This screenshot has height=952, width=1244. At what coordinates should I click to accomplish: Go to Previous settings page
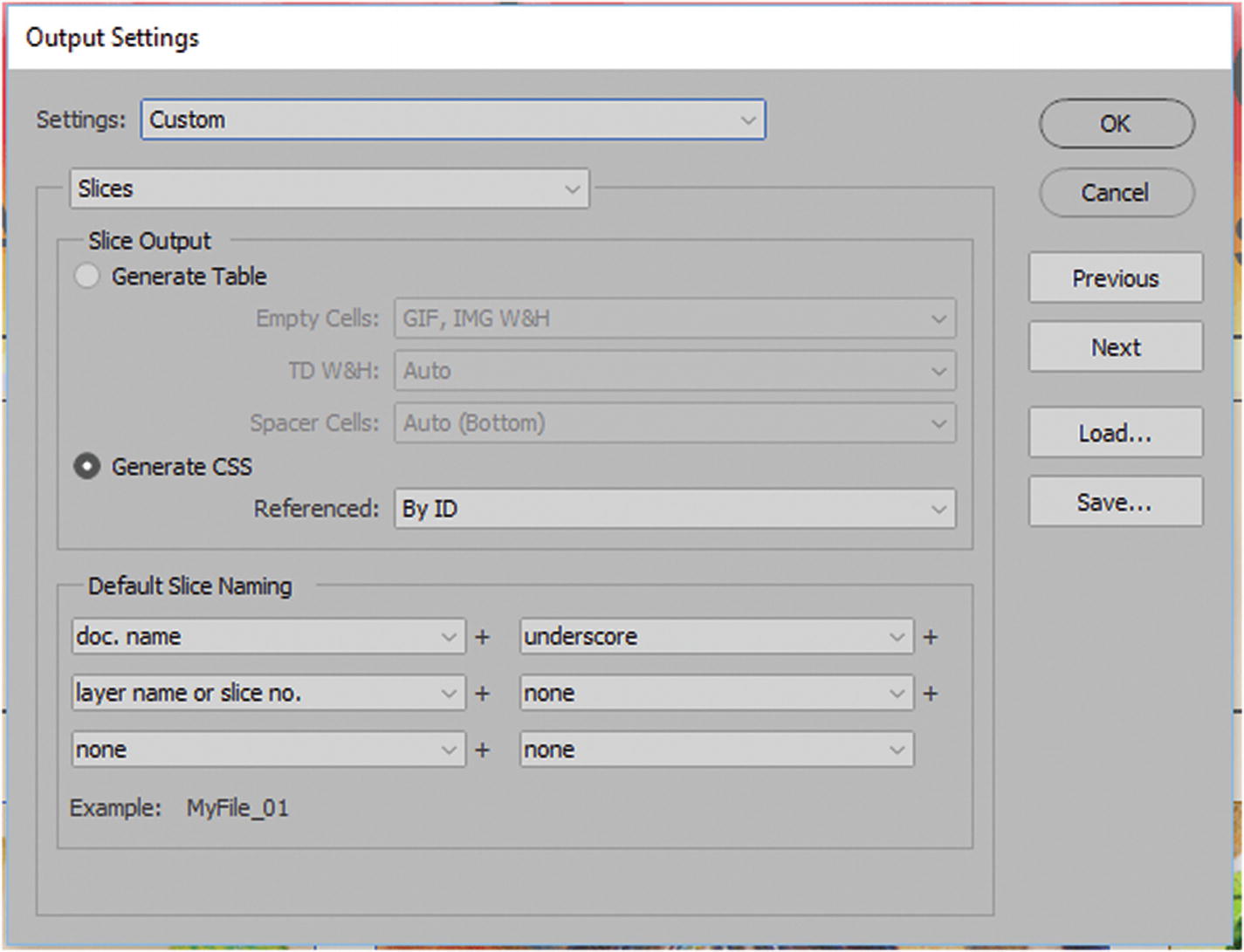[x=1116, y=278]
